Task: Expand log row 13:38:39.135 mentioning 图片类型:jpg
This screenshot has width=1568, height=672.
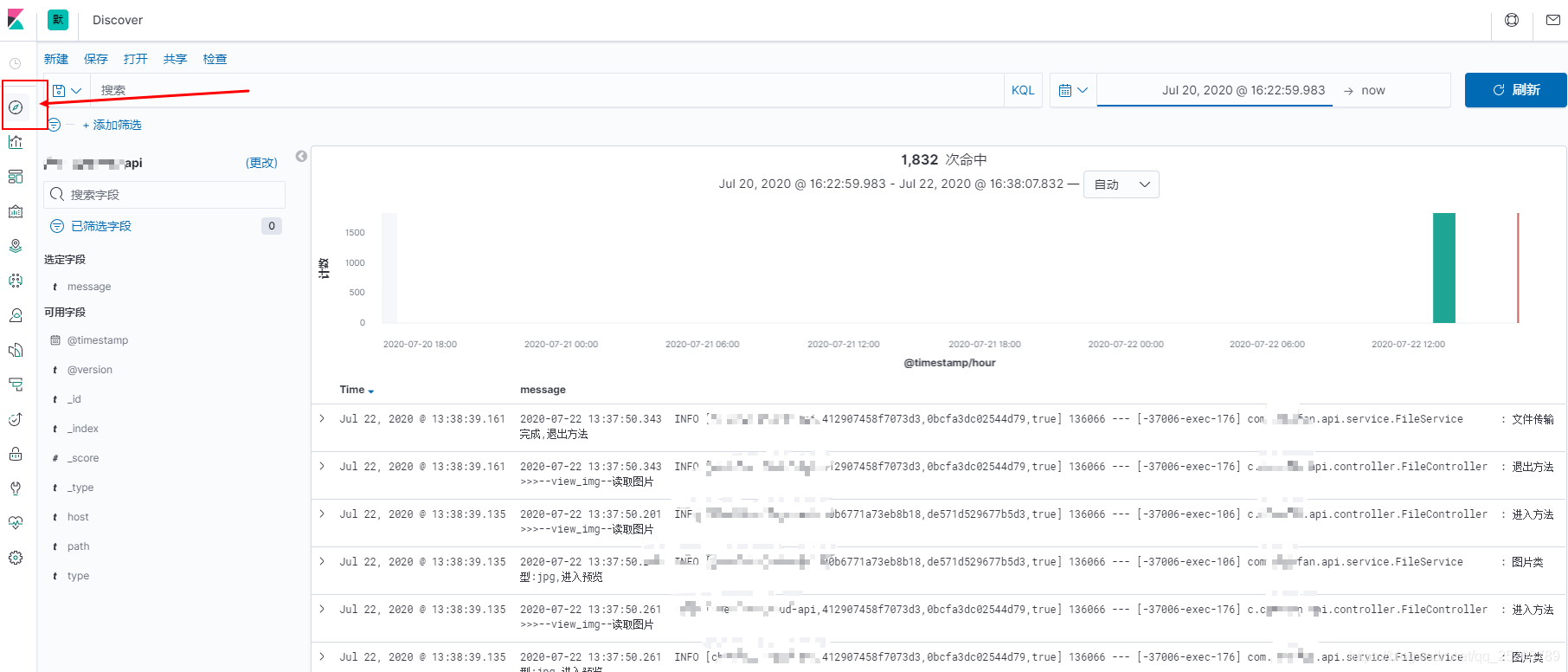Action: coord(322,561)
